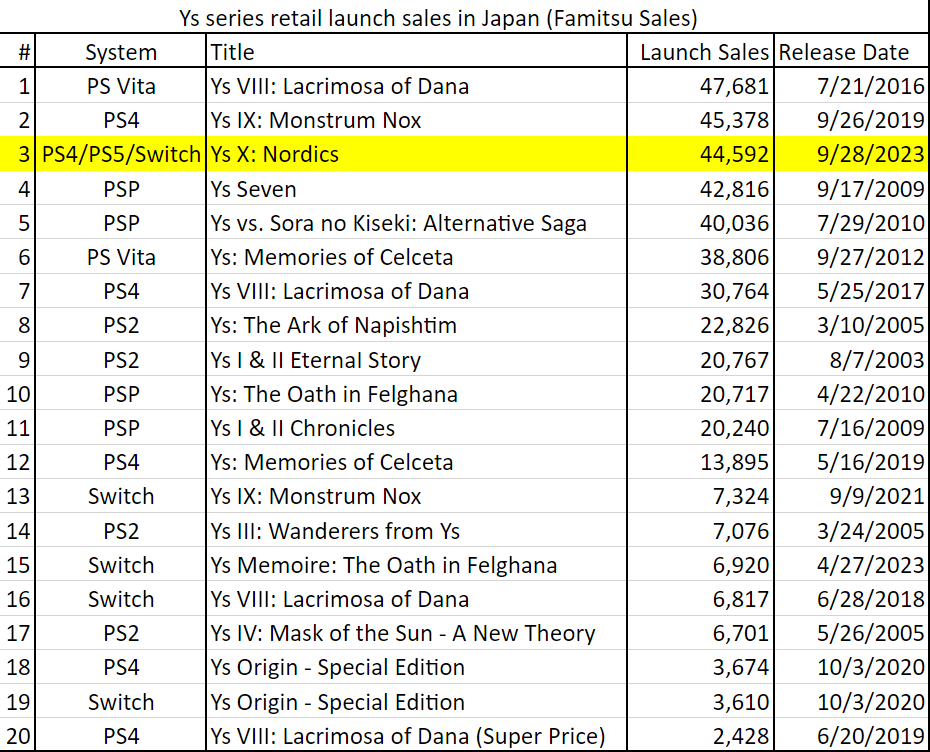
Task: Select the table title mentioning Famitsu Sales
Action: click(438, 18)
